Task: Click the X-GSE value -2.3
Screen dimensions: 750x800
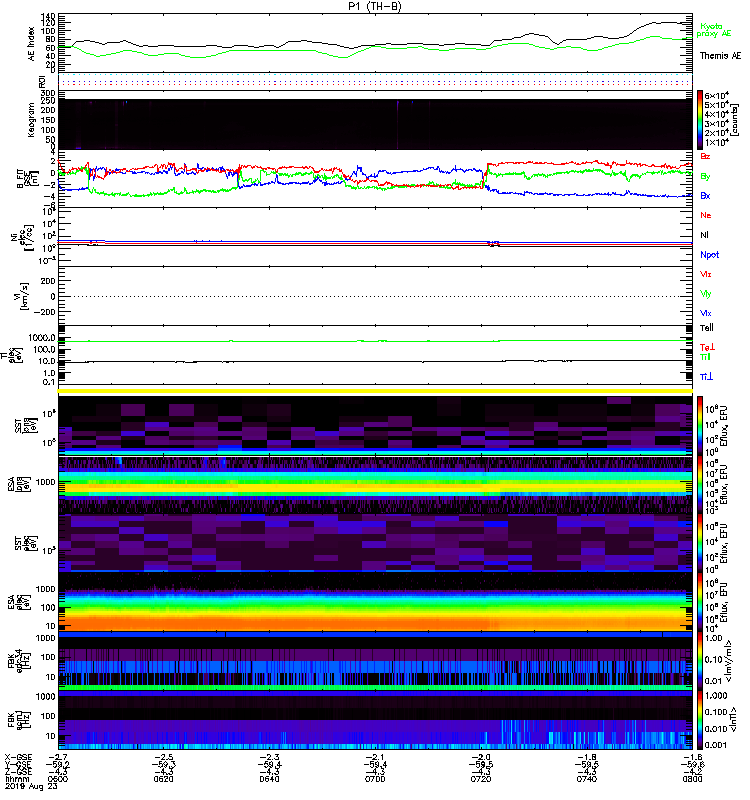Action: coord(269,757)
